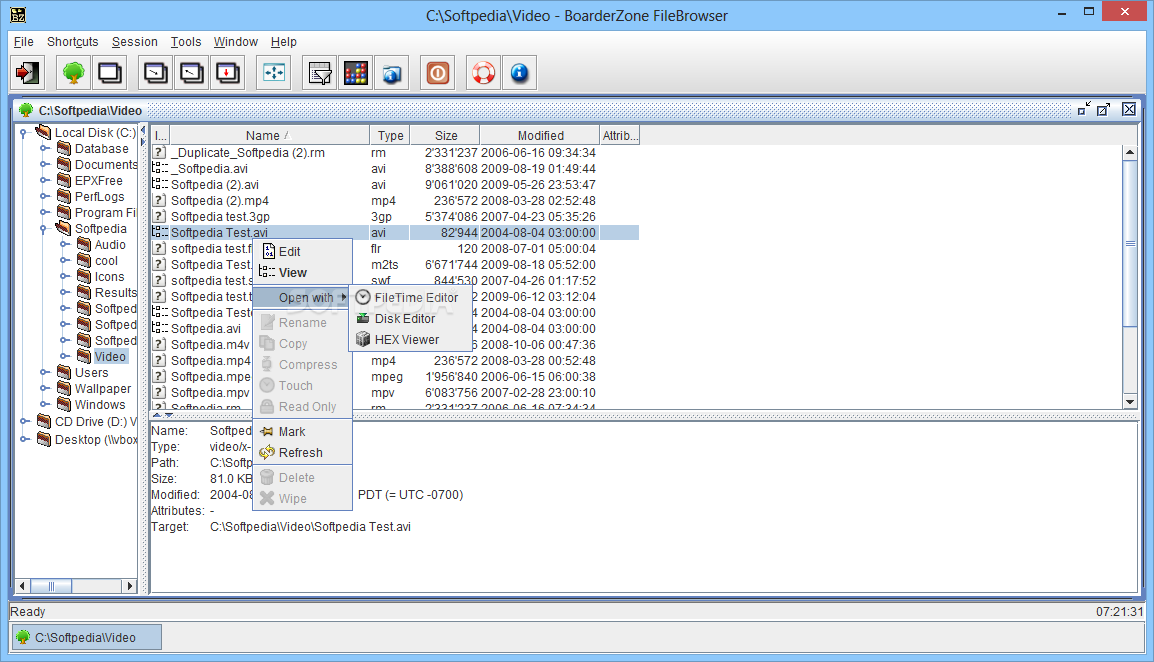Click the four-arrows expand toolbar icon
1154x662 pixels.
[x=274, y=73]
